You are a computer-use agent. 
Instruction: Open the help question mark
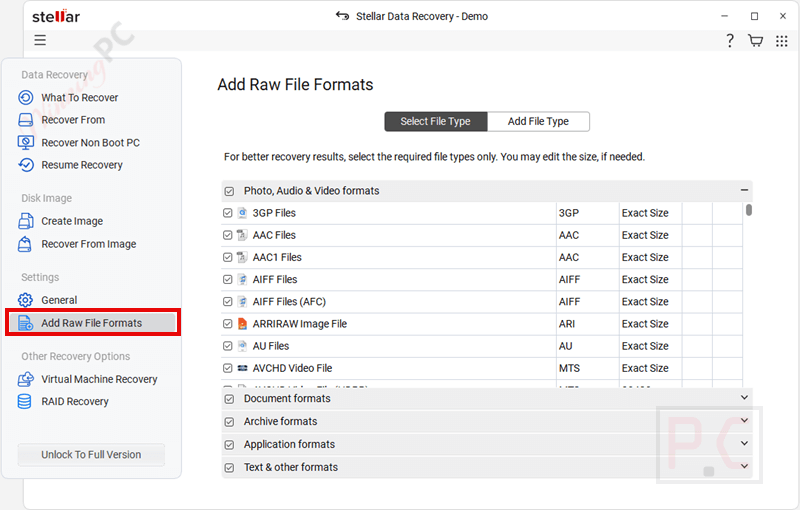(730, 40)
